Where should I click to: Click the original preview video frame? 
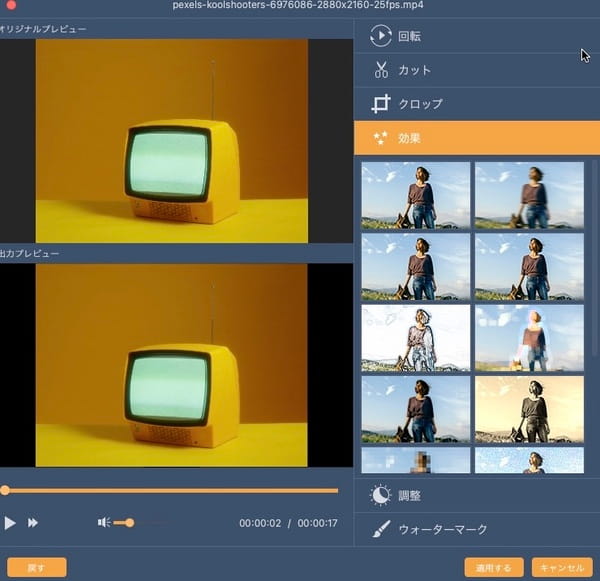[x=171, y=141]
